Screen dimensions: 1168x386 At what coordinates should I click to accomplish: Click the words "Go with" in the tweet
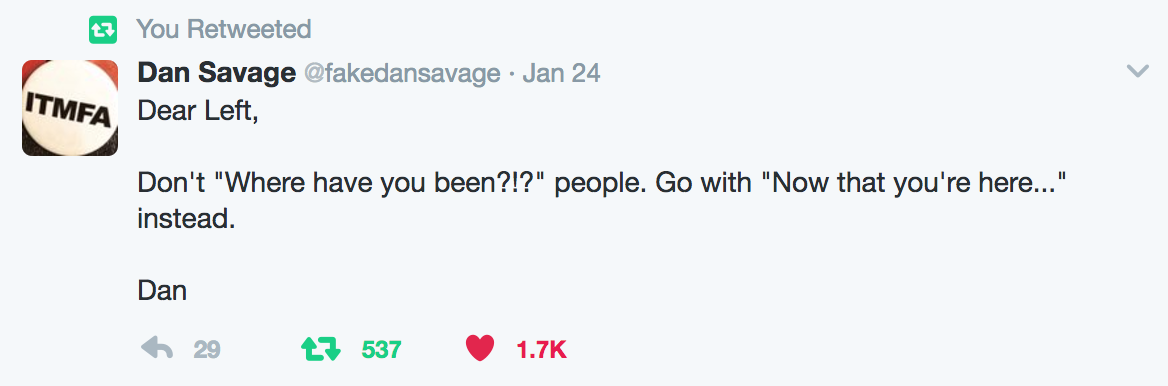click(703, 183)
